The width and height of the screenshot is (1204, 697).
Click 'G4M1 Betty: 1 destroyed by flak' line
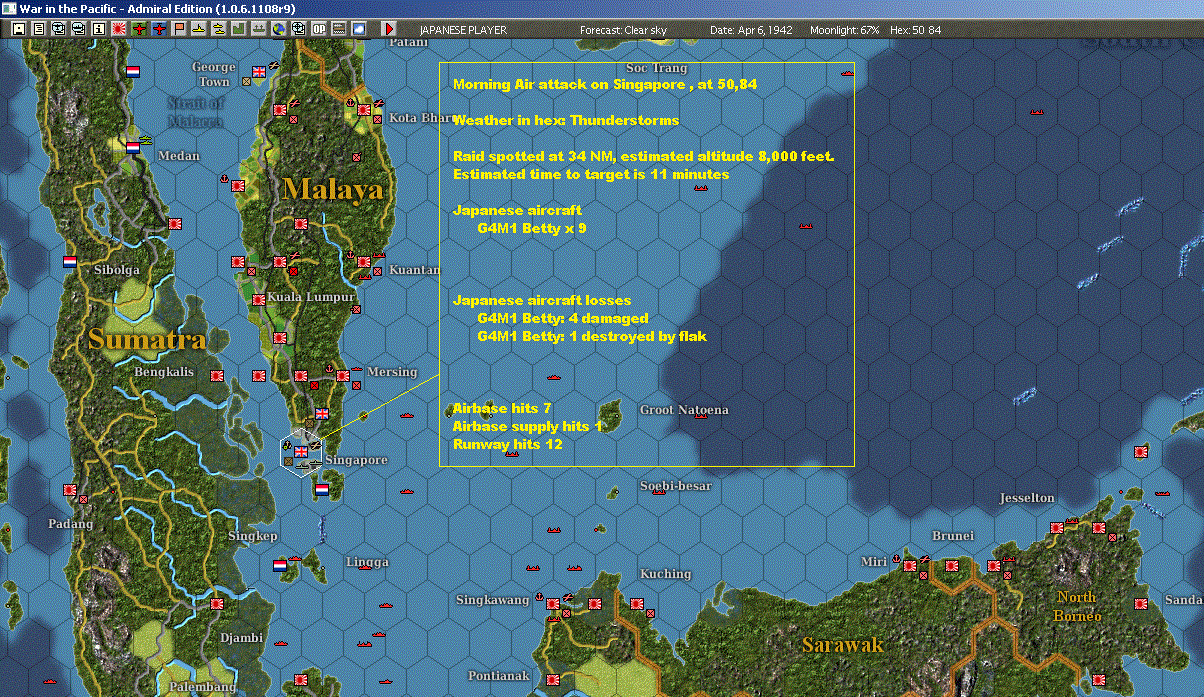tap(592, 337)
